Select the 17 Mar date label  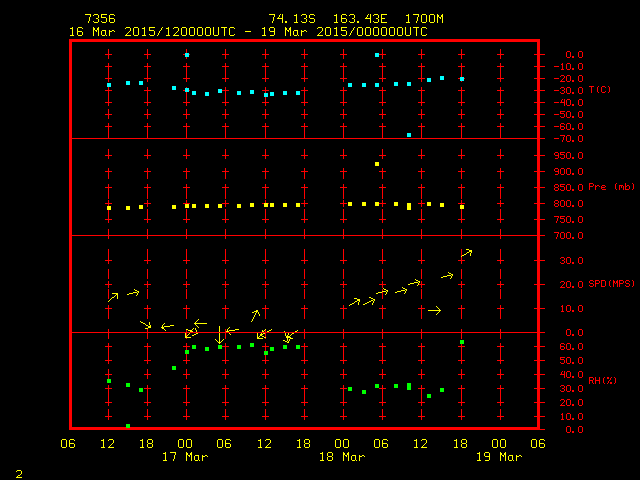click(x=185, y=457)
